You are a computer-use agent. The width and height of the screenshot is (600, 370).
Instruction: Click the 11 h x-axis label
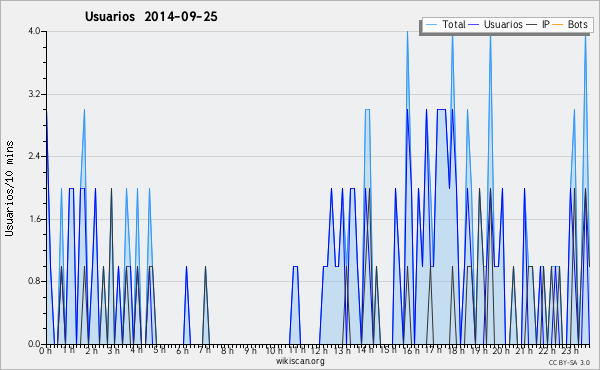tap(297, 350)
